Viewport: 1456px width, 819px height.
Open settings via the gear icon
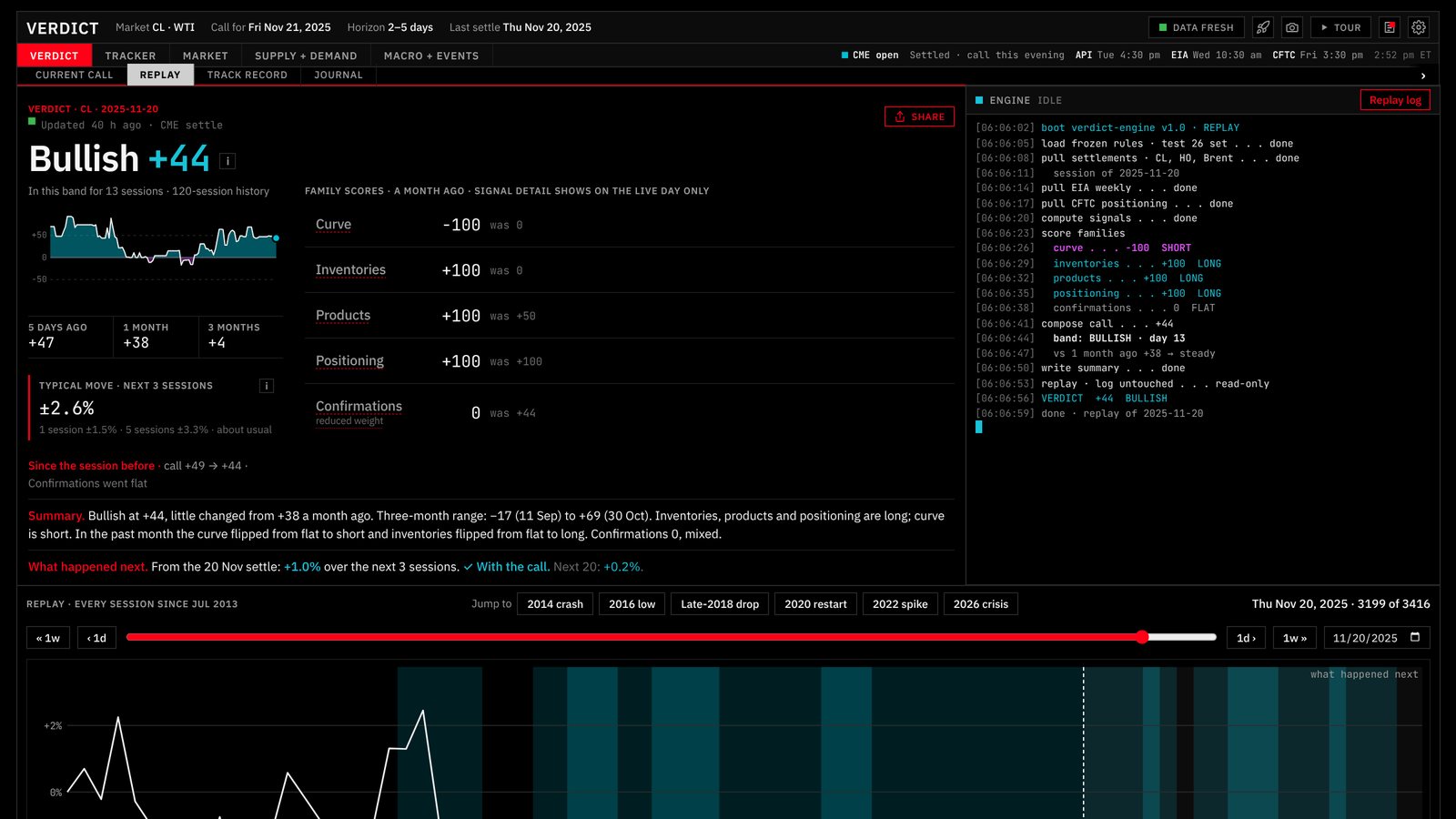[x=1419, y=27]
